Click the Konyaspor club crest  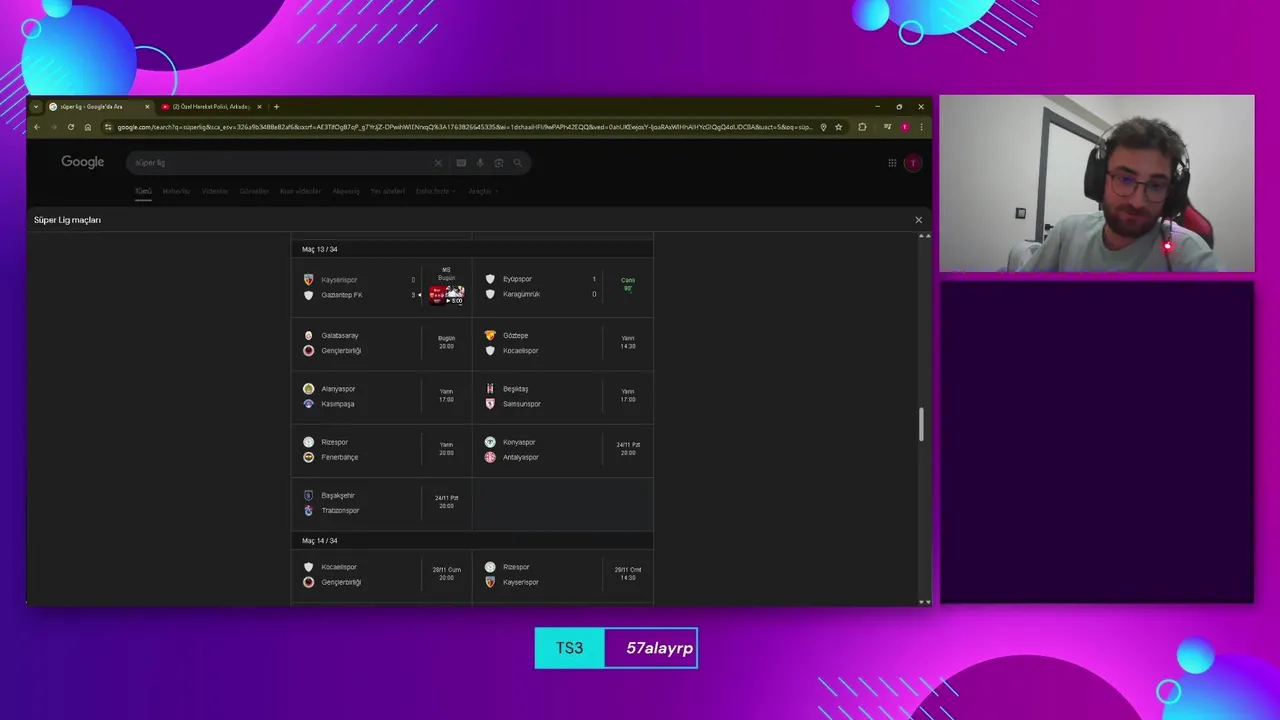pyautogui.click(x=490, y=442)
